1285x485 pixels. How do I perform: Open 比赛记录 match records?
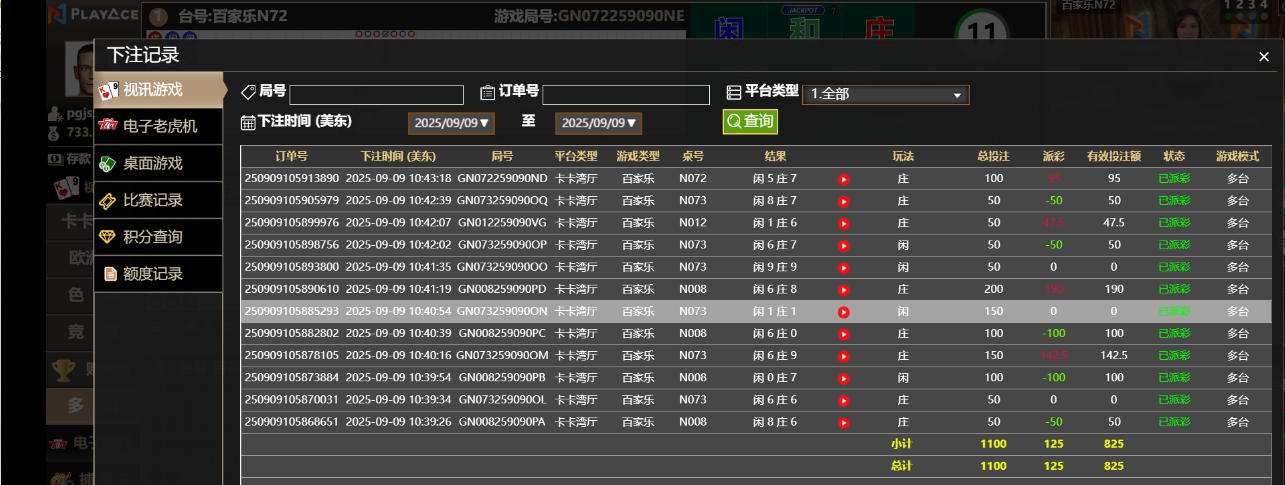(158, 200)
